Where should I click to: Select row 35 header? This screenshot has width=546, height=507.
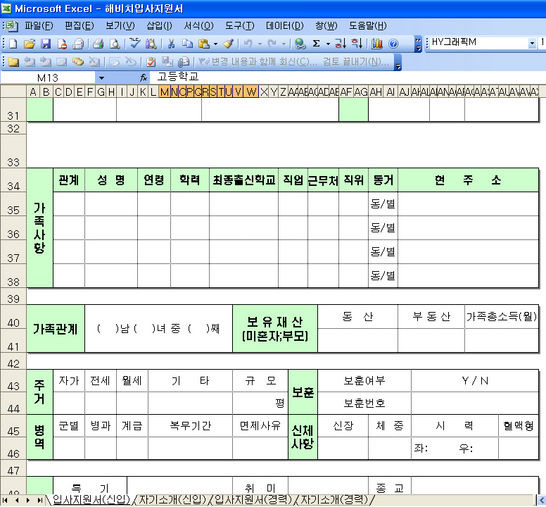(x=13, y=204)
